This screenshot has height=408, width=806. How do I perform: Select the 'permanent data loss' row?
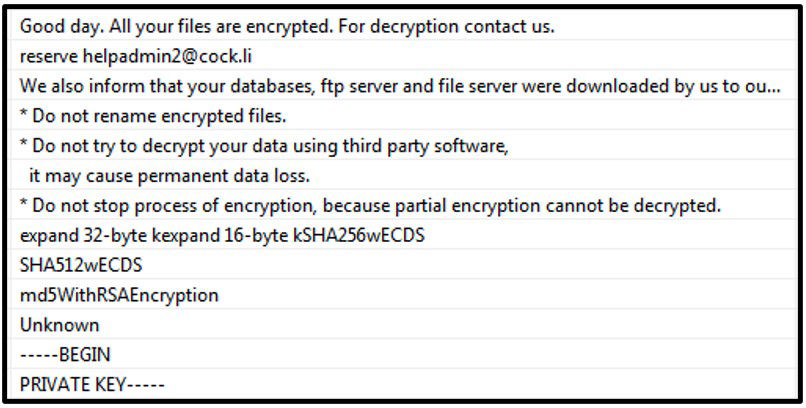tap(403, 175)
